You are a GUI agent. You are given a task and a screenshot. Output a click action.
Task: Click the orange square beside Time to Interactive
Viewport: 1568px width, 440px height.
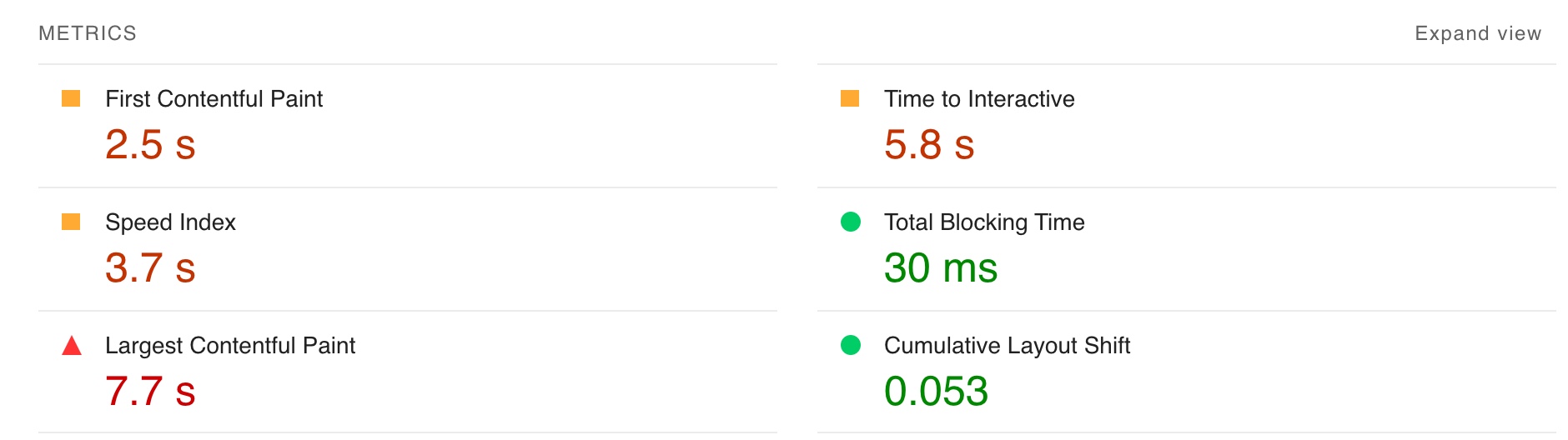[850, 98]
